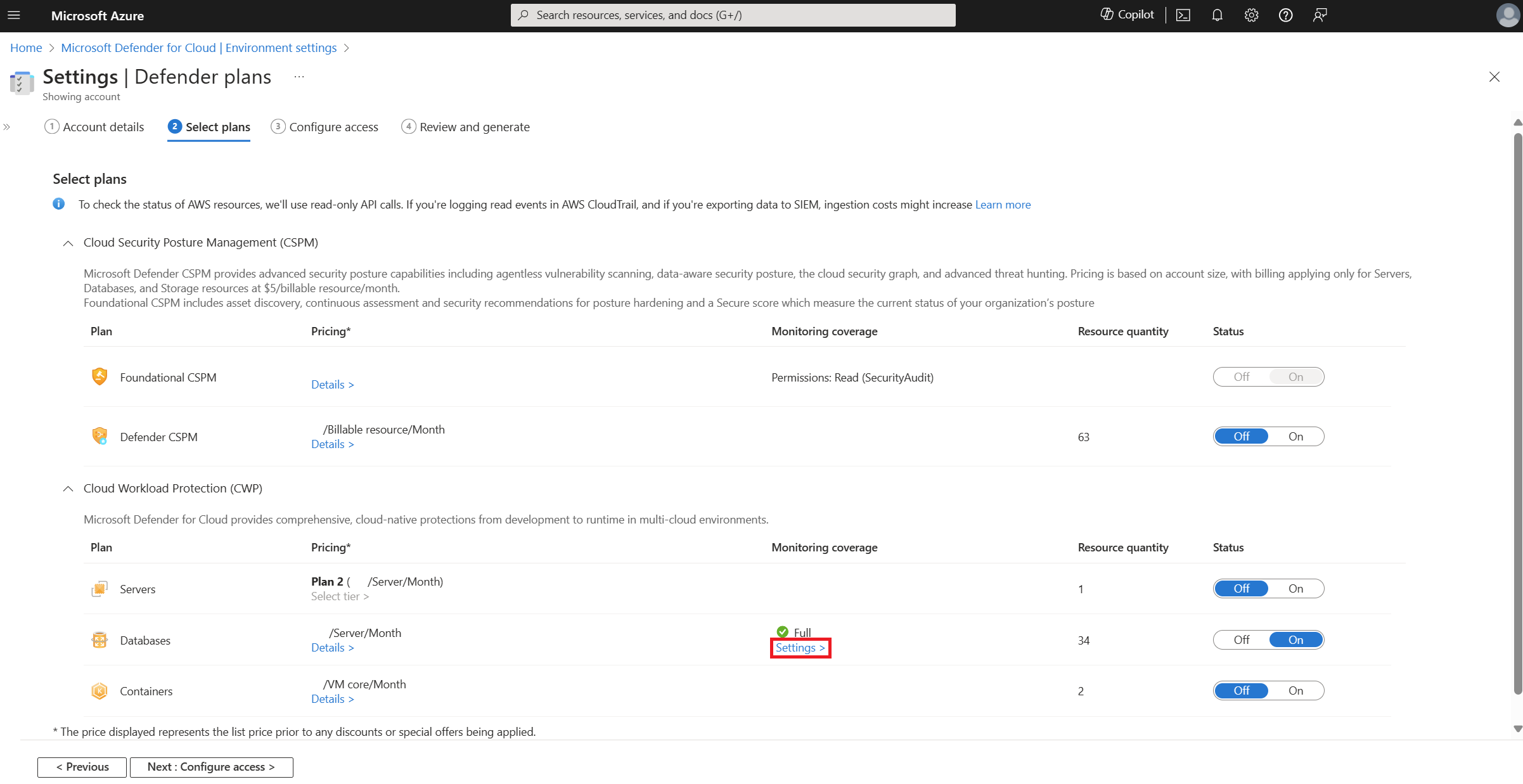Open Databases monitoring Settings link
Image resolution: width=1523 pixels, height=784 pixels.
(x=800, y=648)
